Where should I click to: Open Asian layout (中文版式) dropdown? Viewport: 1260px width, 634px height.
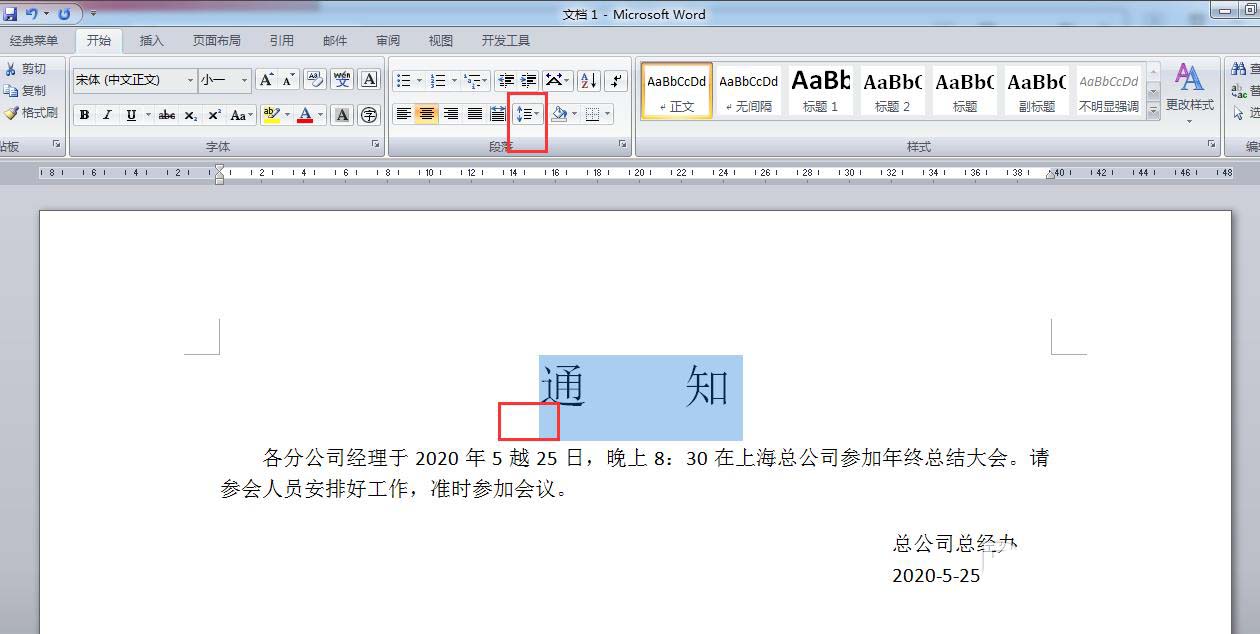(558, 80)
